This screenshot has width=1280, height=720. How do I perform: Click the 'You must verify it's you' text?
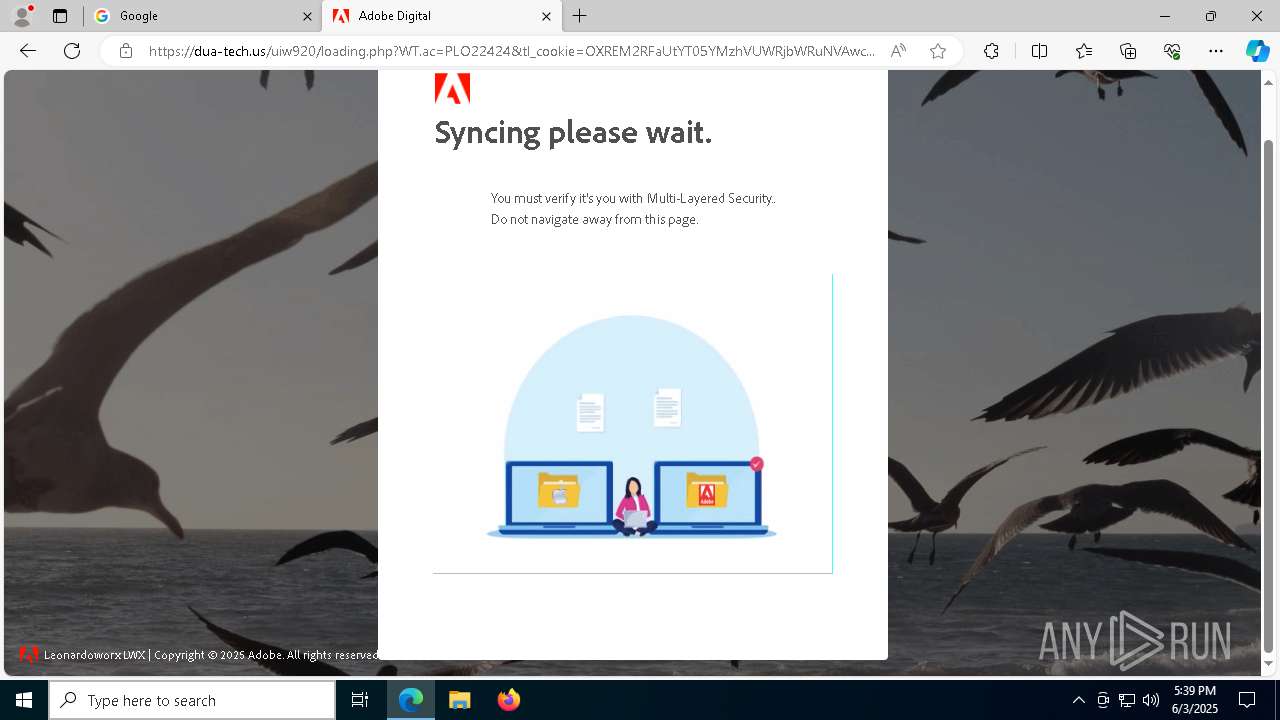[x=633, y=198]
